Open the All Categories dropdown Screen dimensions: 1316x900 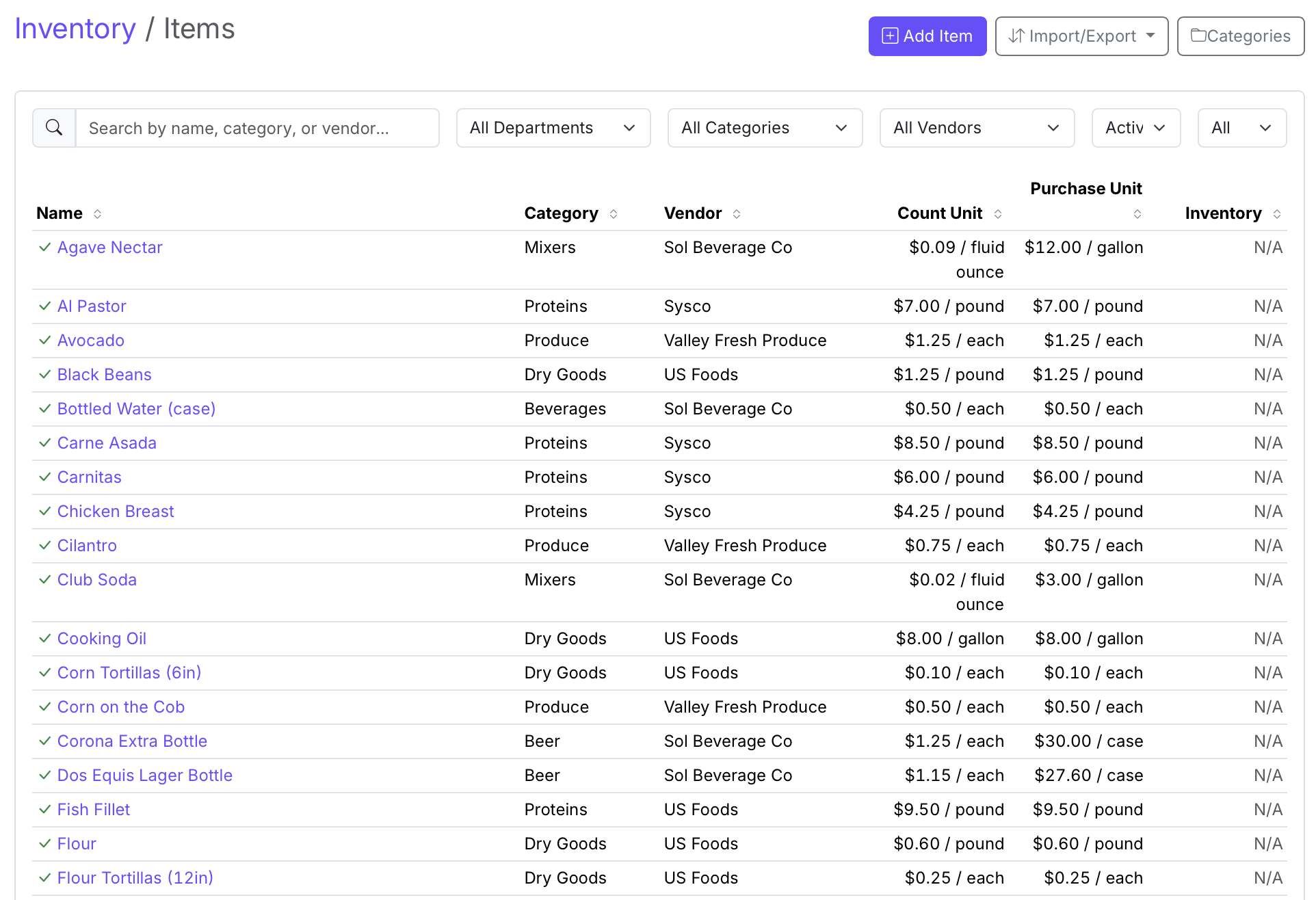click(x=765, y=128)
